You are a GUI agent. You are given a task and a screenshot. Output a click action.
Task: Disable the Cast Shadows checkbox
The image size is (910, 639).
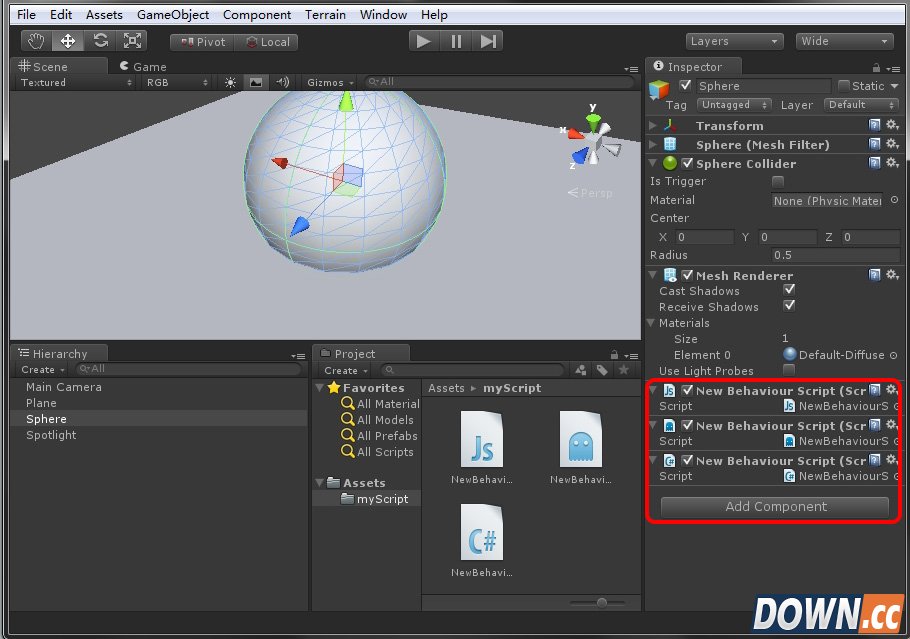[790, 289]
